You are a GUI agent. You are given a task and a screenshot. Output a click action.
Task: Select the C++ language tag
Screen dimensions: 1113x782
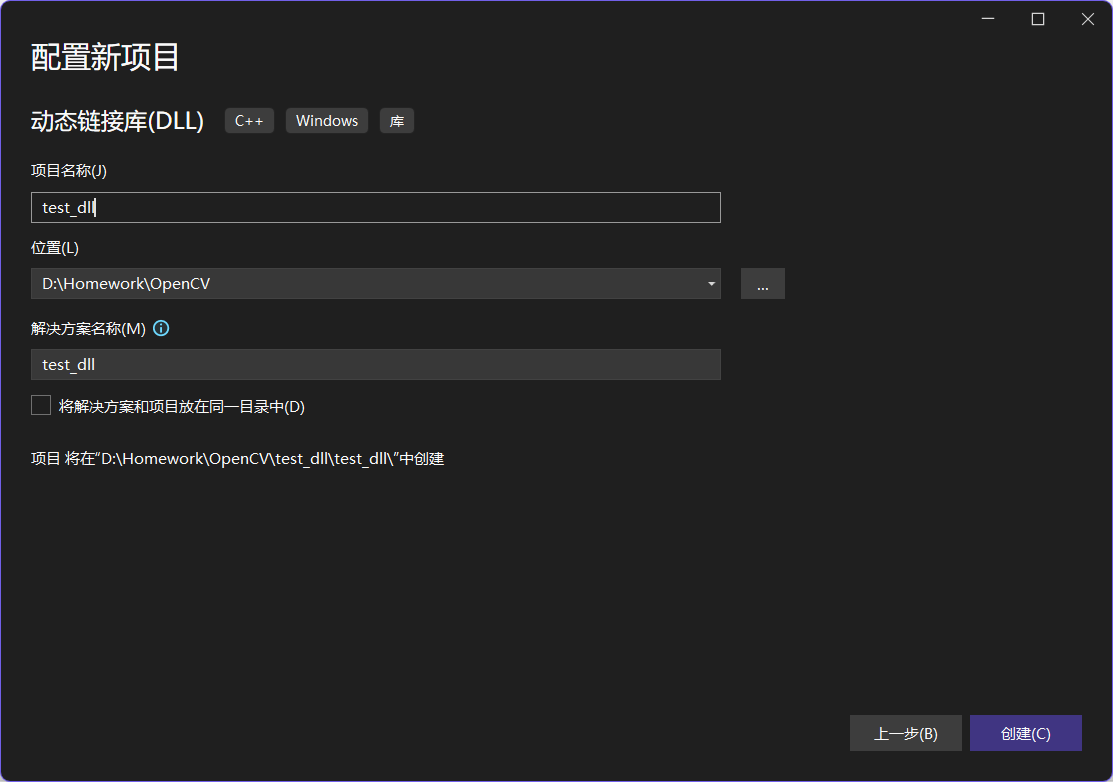(x=248, y=120)
